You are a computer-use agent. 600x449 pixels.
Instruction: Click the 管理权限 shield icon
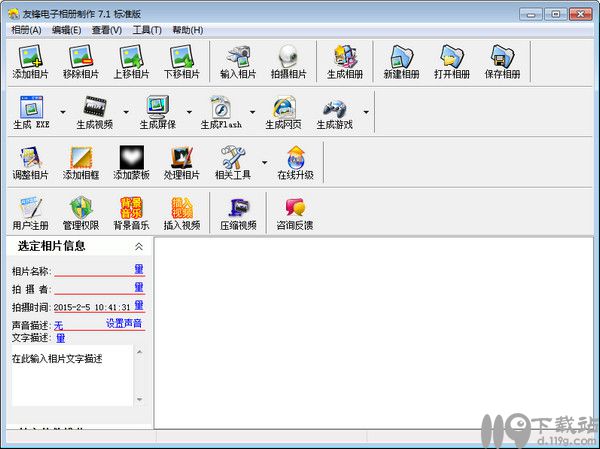click(81, 207)
